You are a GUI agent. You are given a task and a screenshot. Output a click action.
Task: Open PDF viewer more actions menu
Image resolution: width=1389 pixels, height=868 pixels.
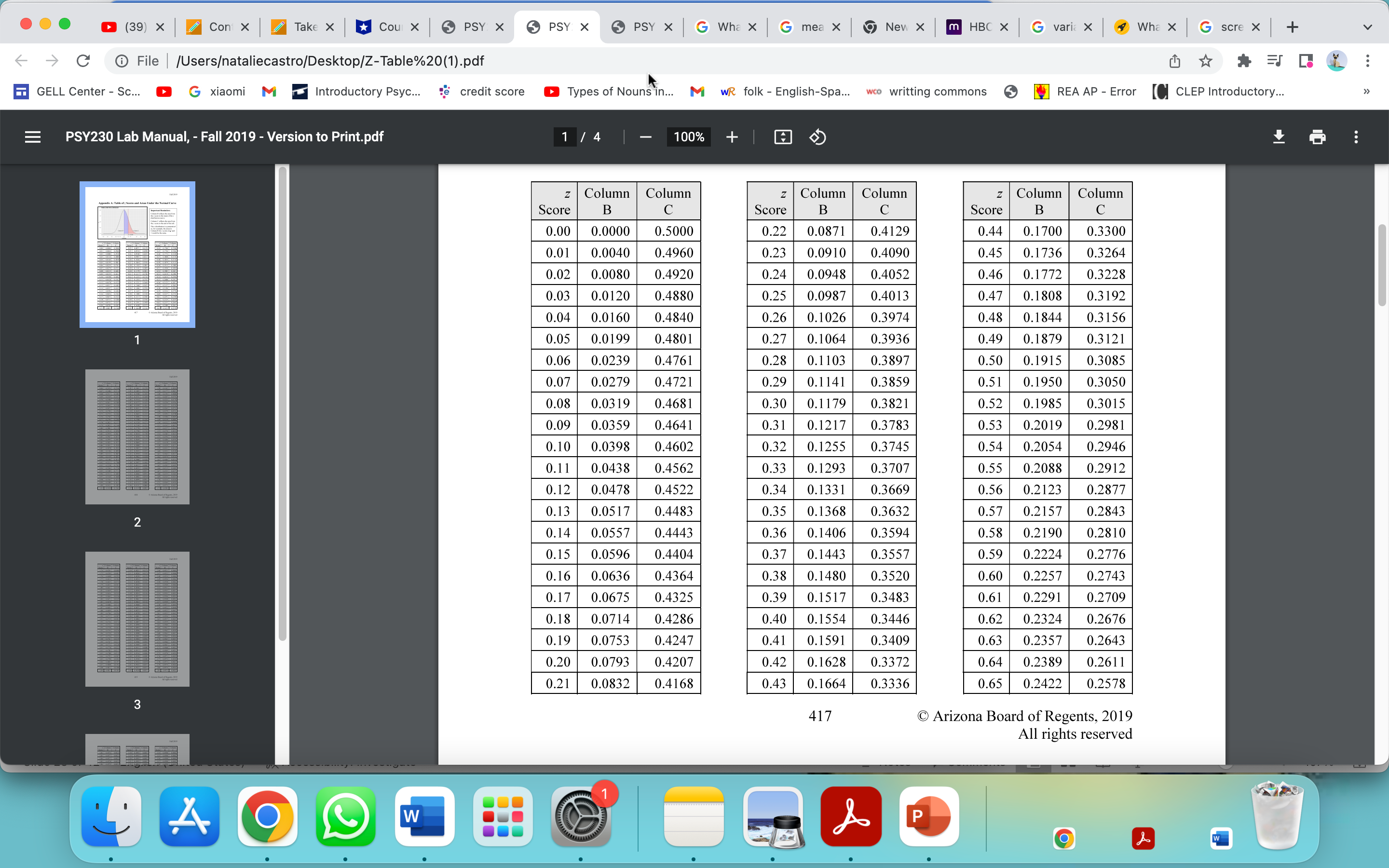(1356, 136)
